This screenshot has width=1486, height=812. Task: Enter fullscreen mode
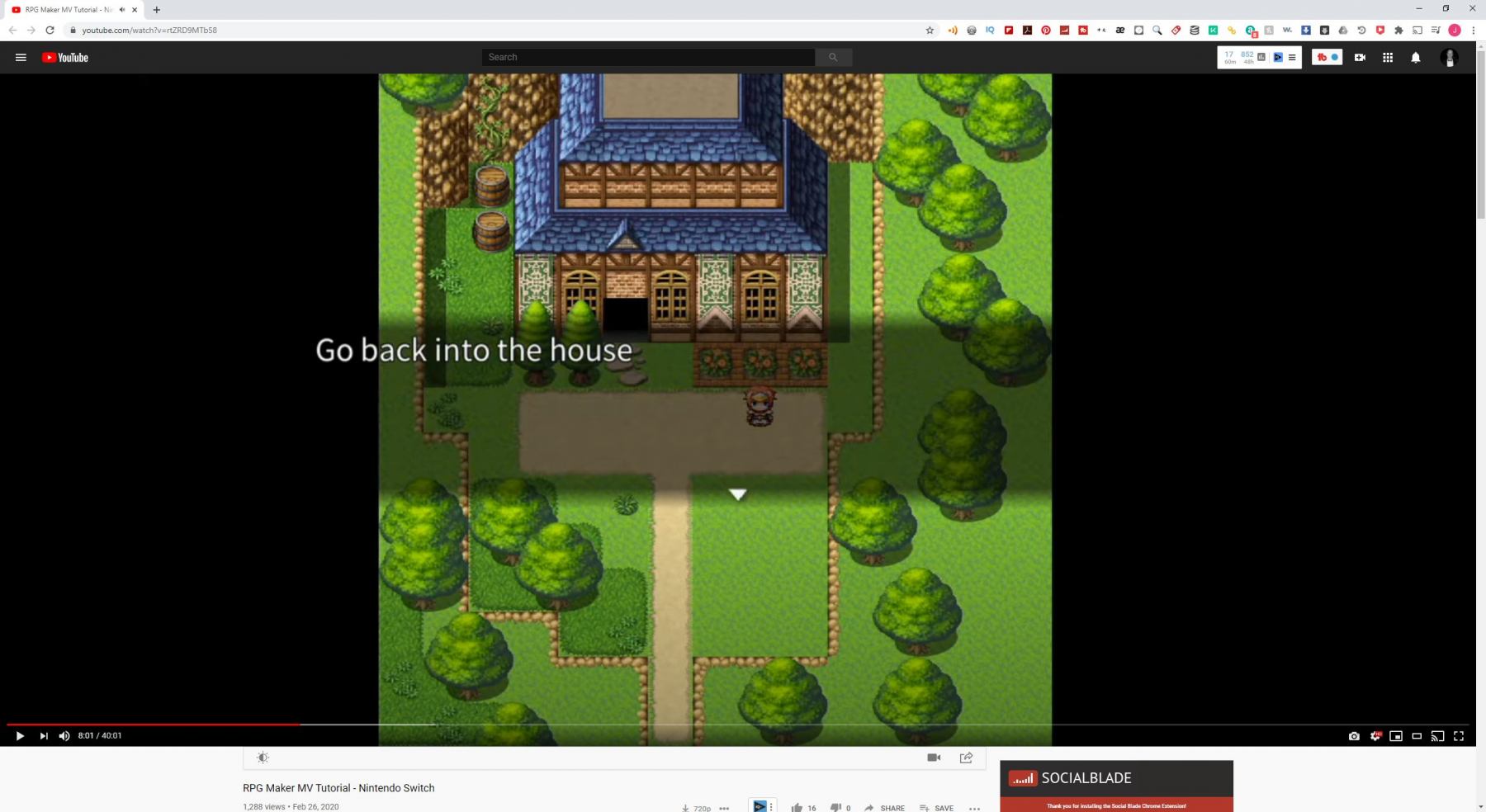coord(1459,736)
